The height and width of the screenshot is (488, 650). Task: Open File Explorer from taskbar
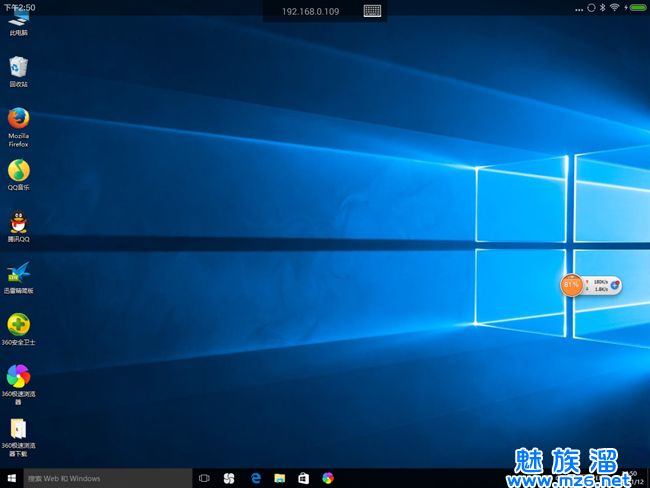tap(280, 478)
